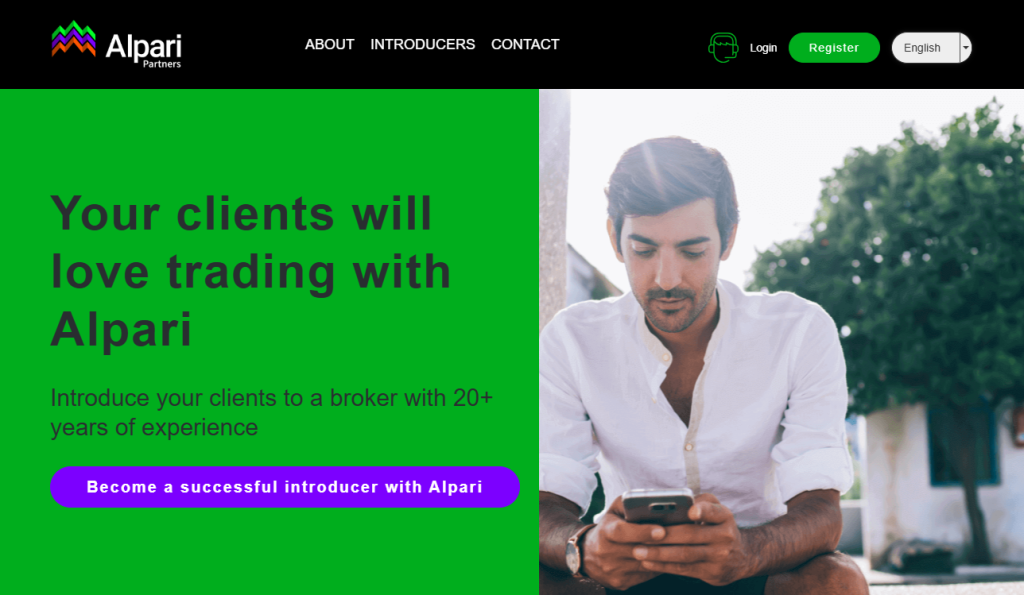Click the Alpari Partners logo
This screenshot has height=595, width=1024.
click(116, 44)
